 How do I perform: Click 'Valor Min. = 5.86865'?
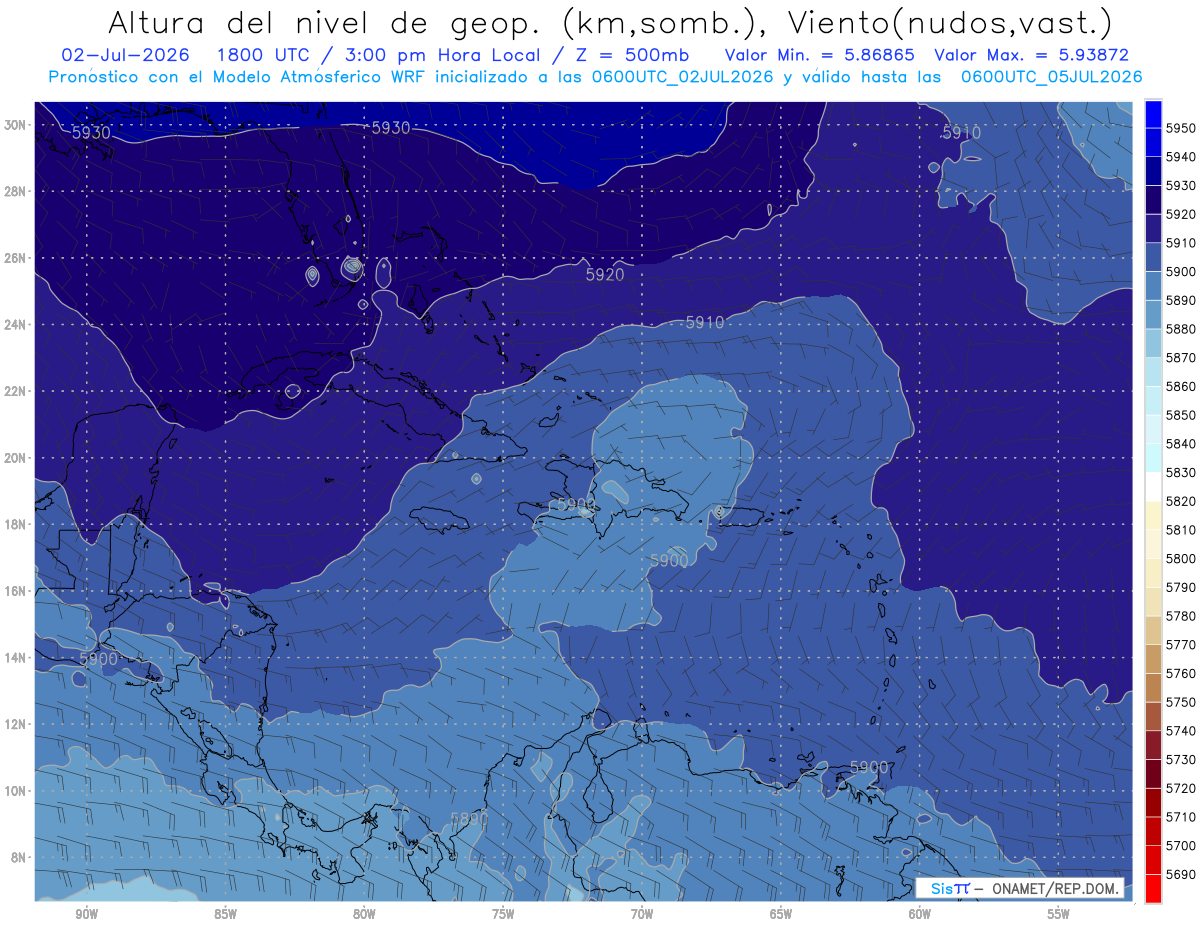820,54
